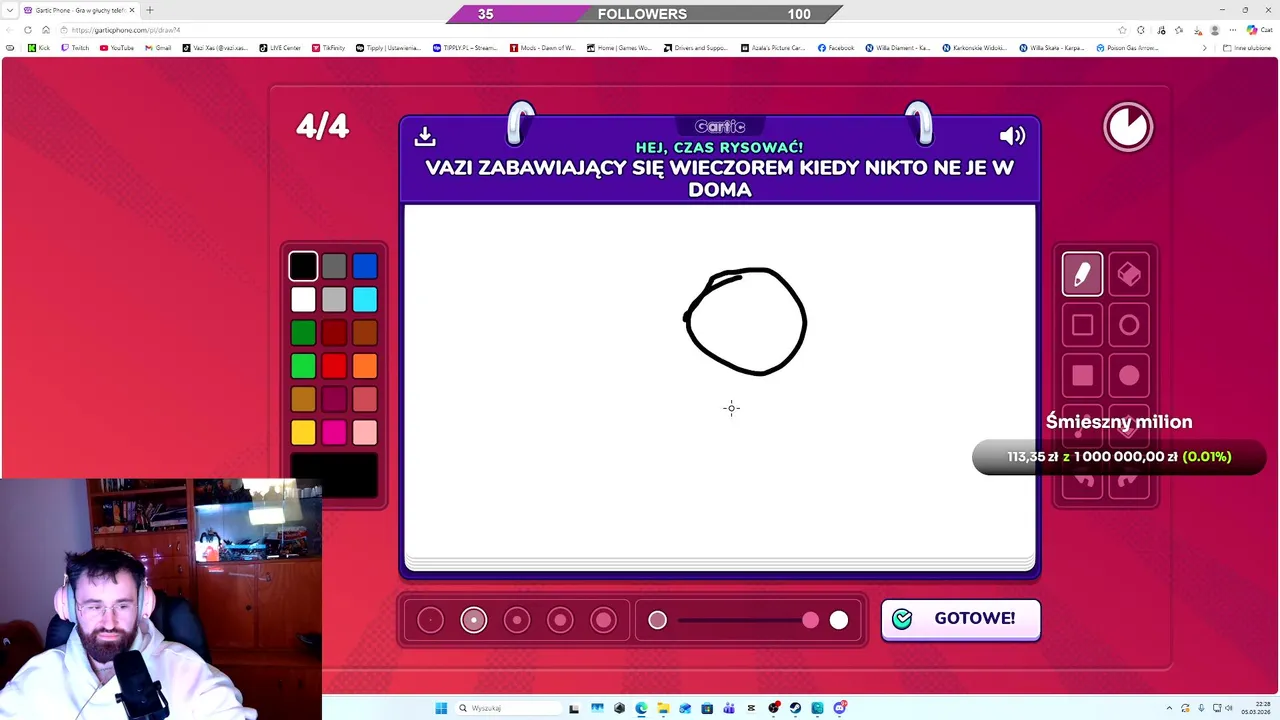Open Microsoft Edge from the taskbar
Image resolution: width=1280 pixels, height=720 pixels.
(x=641, y=708)
